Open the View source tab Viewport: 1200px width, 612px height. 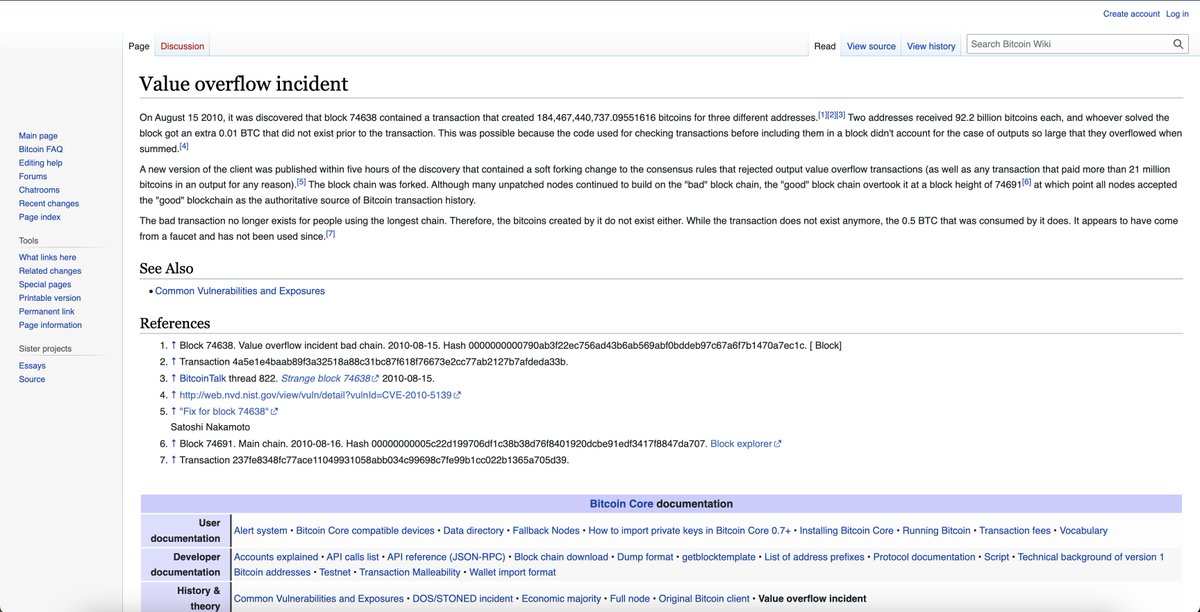[871, 46]
